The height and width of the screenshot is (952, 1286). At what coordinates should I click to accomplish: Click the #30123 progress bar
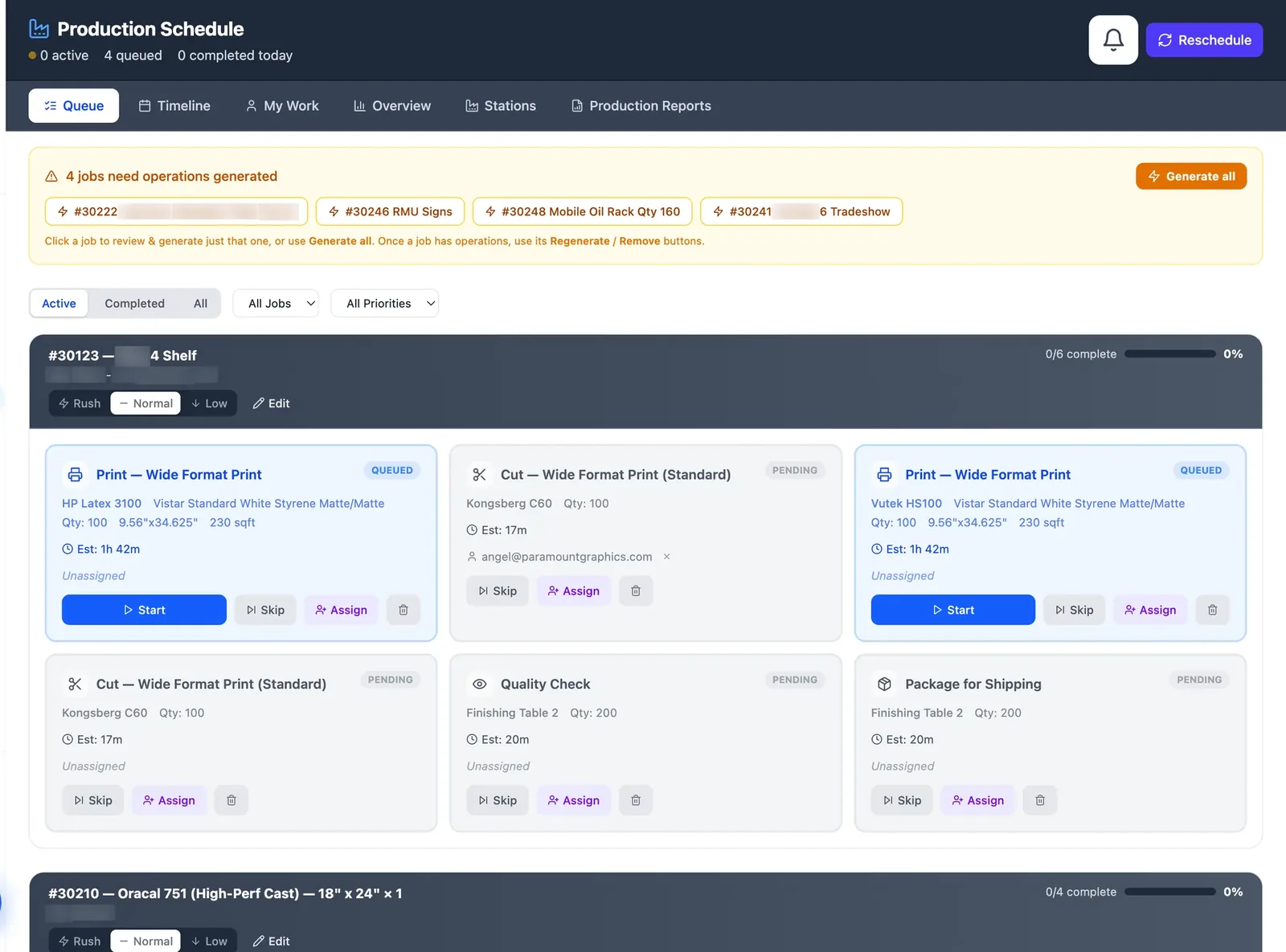pos(1170,354)
